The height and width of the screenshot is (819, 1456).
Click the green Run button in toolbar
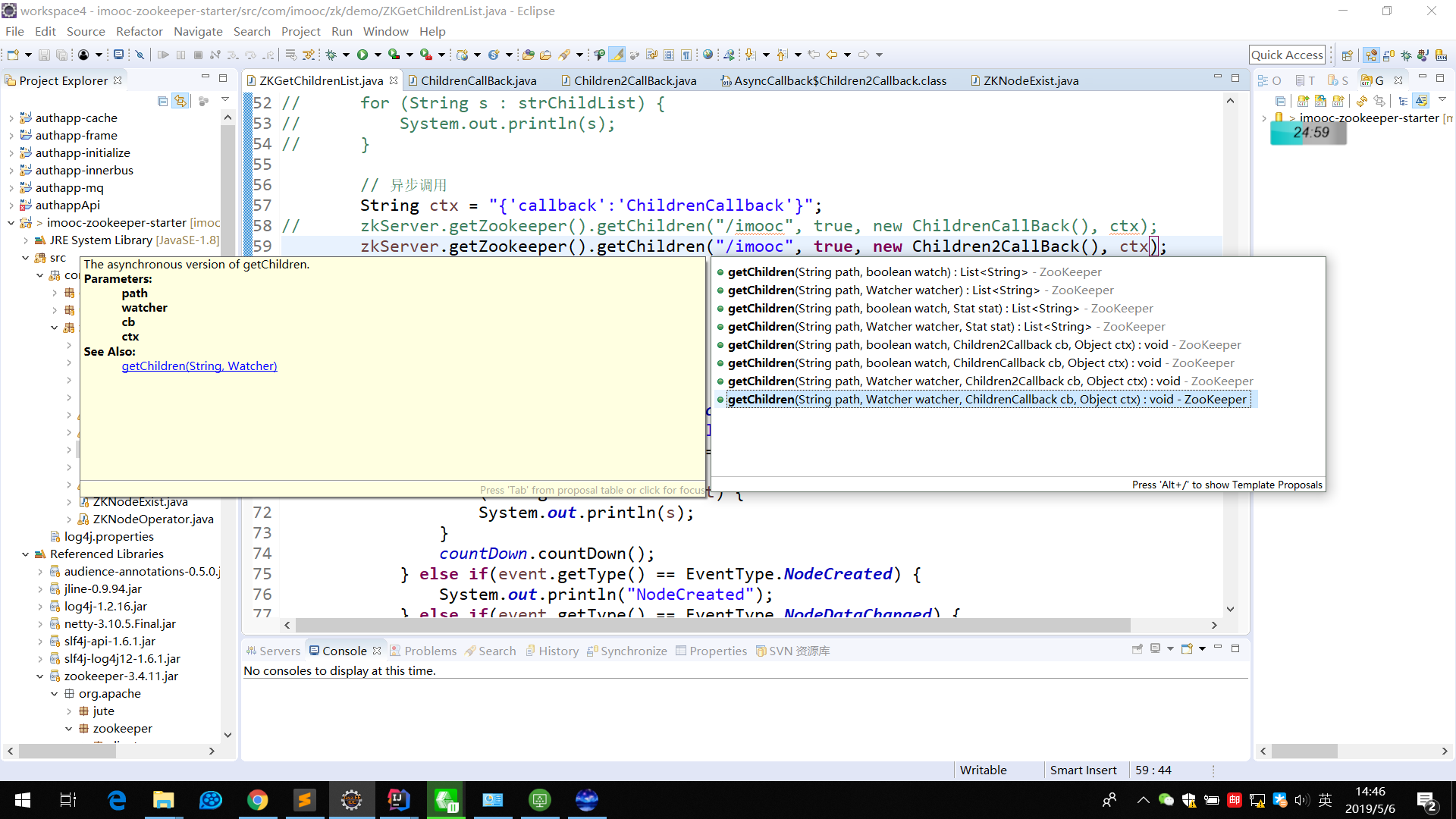362,55
